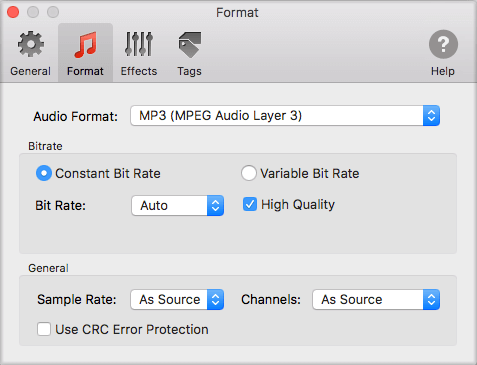Select the Format music note icon
This screenshot has width=477, height=365.
(x=86, y=45)
